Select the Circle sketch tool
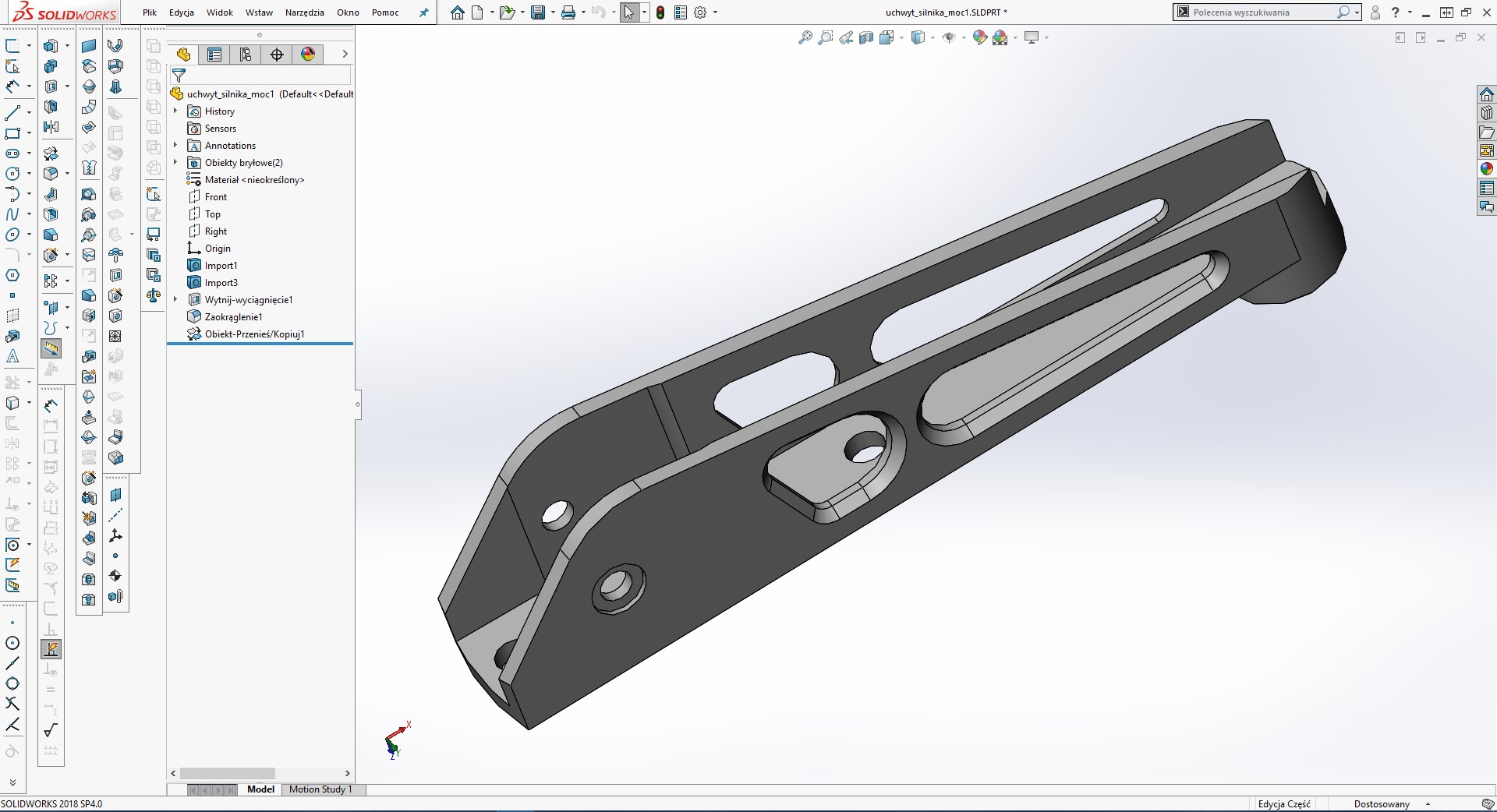This screenshot has width=1497, height=812. [12, 174]
